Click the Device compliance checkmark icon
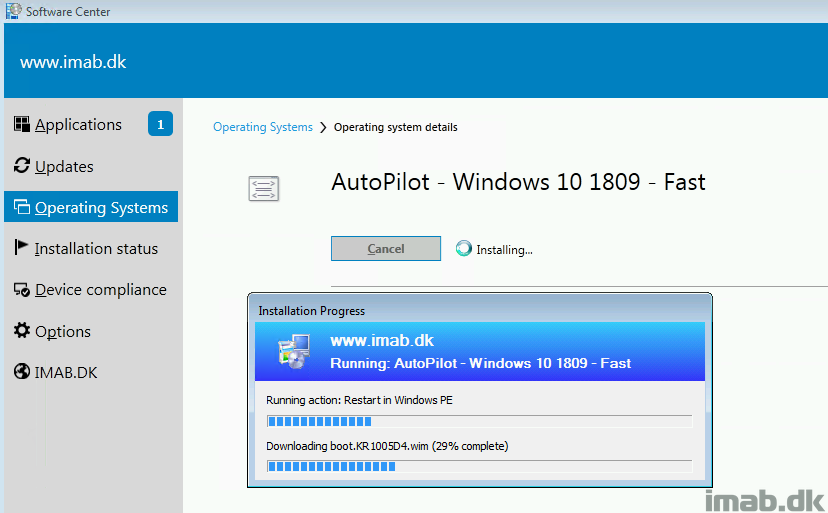The image size is (828, 513). tap(22, 290)
